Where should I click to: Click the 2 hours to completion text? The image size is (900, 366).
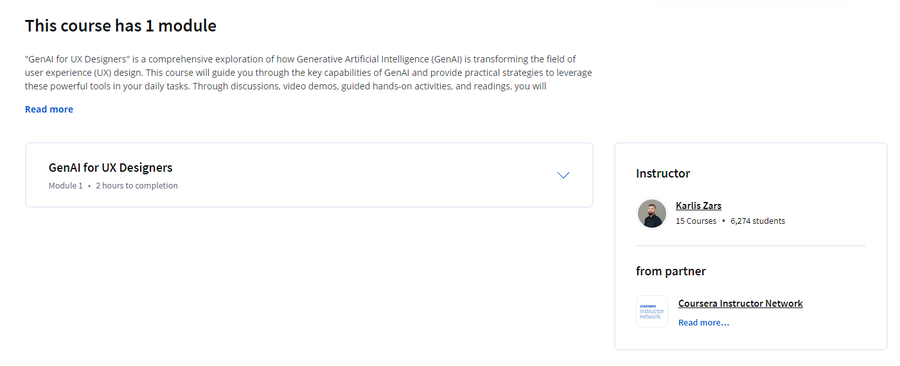click(x=137, y=186)
